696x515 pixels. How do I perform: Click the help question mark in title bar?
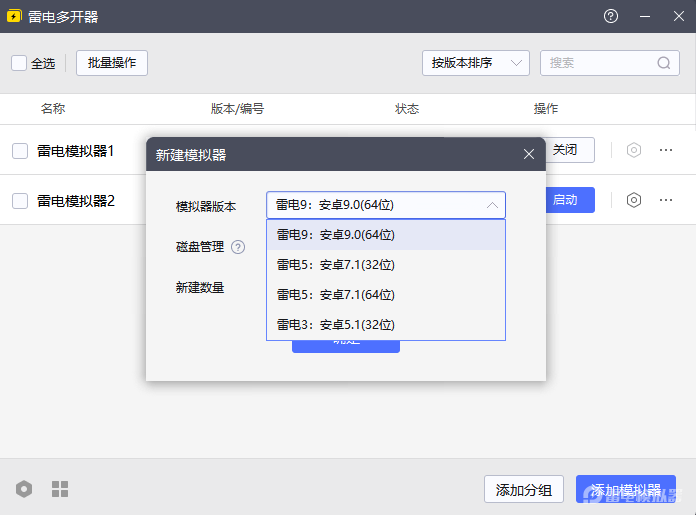[x=611, y=17]
